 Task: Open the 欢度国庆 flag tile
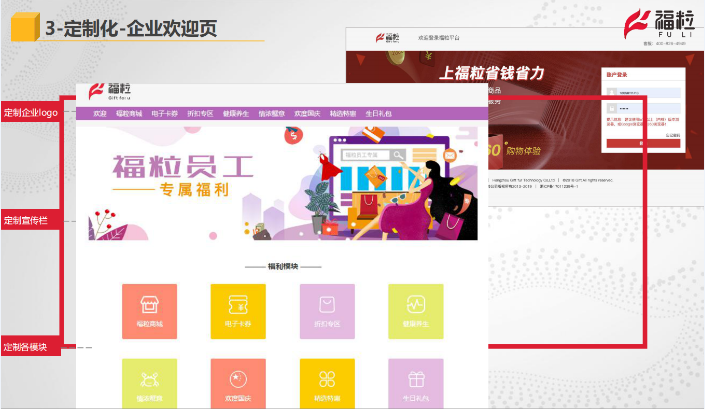tap(238, 383)
